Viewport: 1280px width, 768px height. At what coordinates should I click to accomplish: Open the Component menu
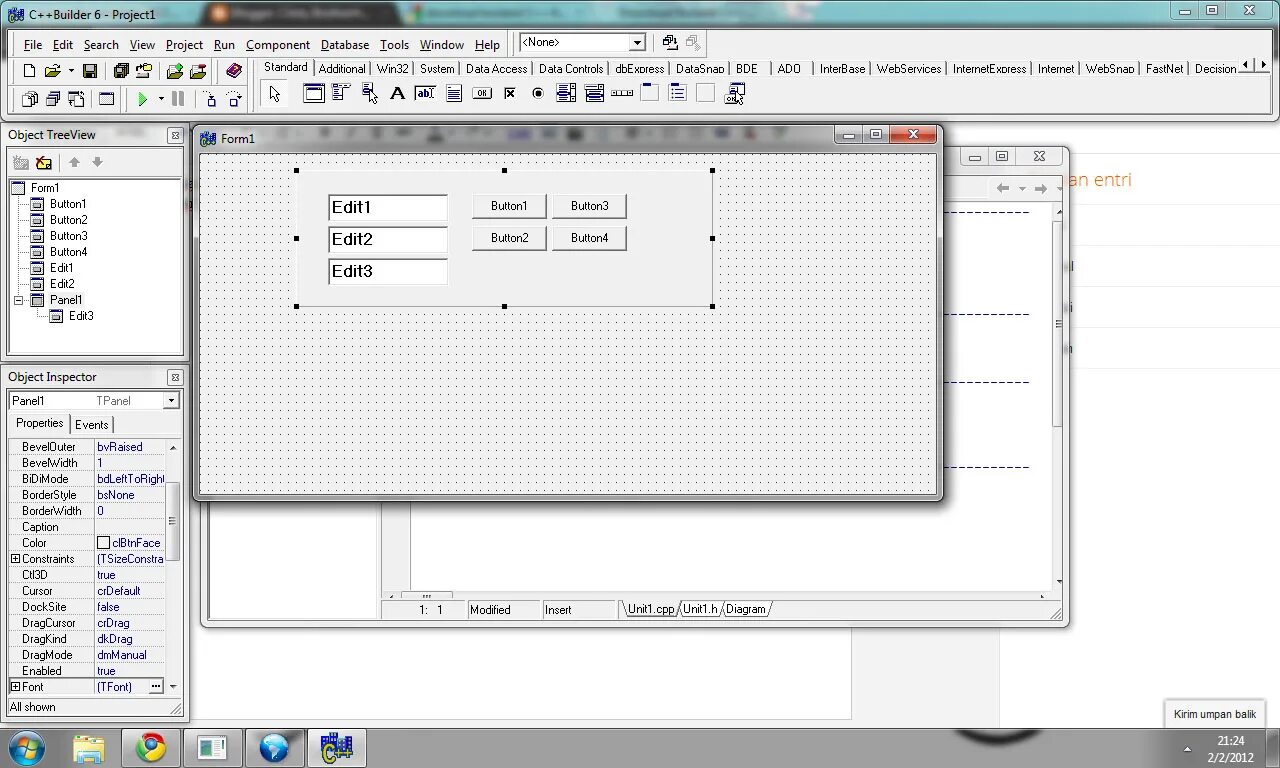click(277, 45)
